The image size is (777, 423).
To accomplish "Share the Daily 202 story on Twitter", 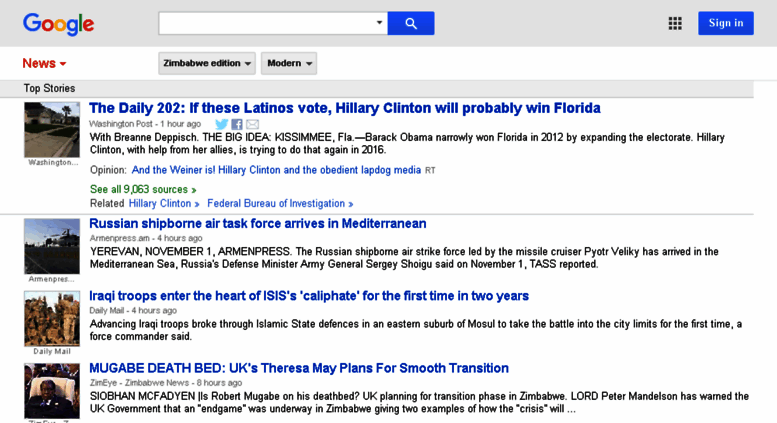I will [222, 124].
